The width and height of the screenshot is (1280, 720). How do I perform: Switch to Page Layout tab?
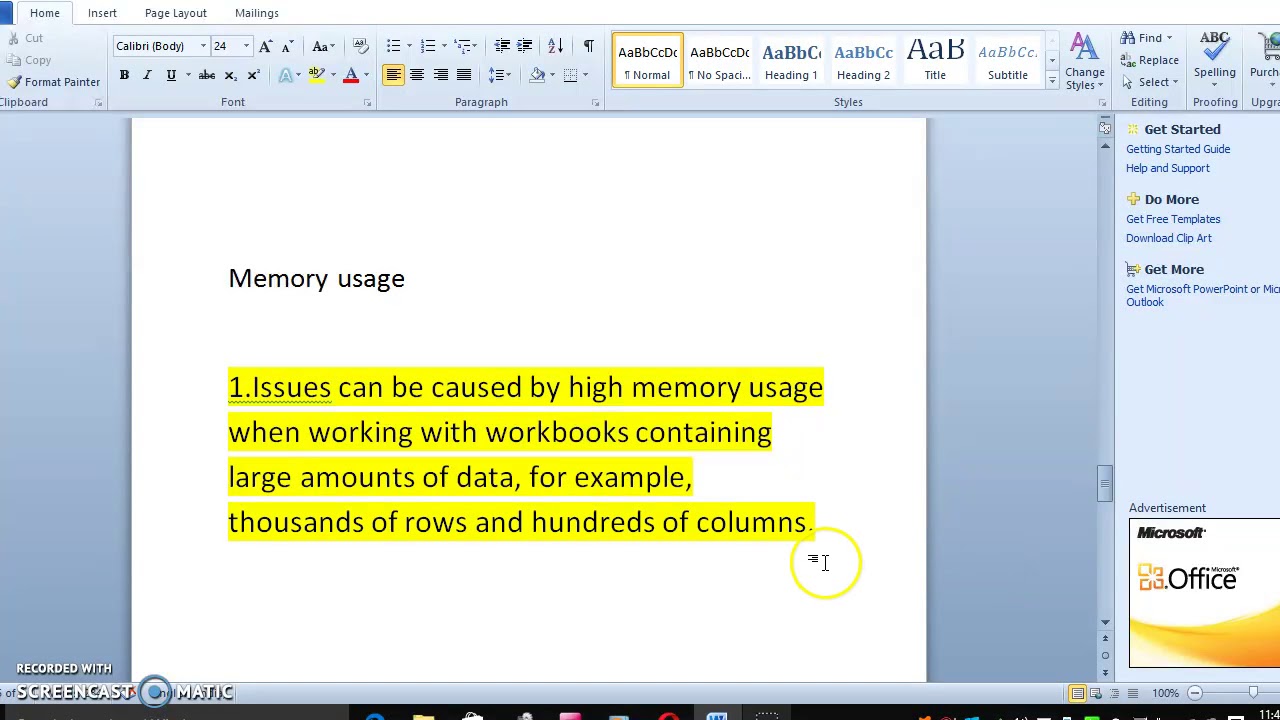pos(175,13)
